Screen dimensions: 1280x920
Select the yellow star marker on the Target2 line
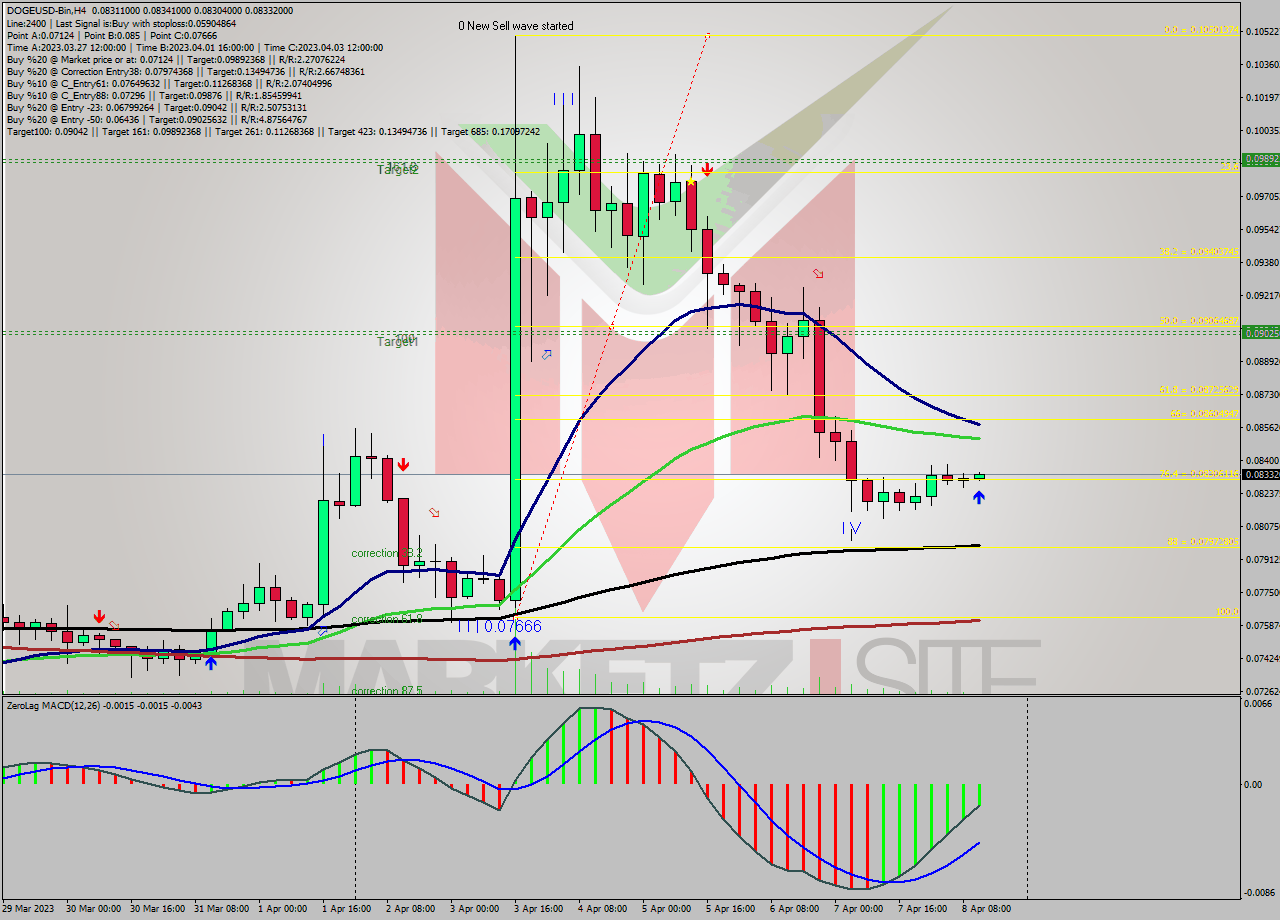pyautogui.click(x=691, y=181)
